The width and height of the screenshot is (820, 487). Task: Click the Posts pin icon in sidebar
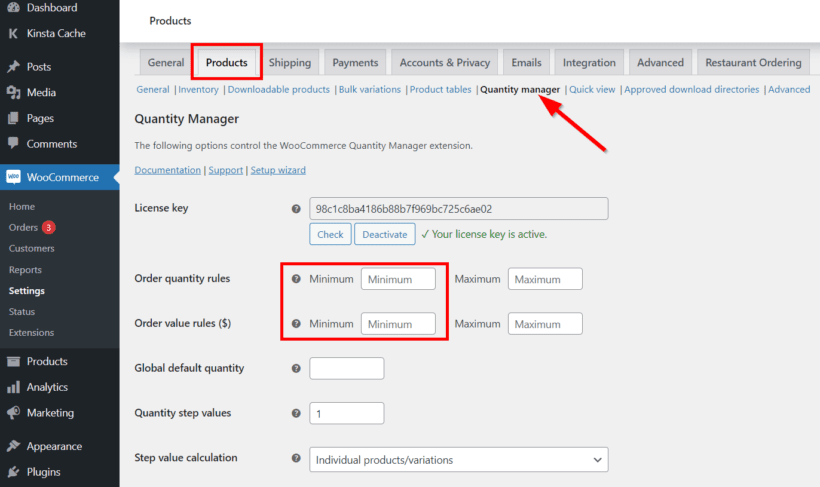click(13, 67)
